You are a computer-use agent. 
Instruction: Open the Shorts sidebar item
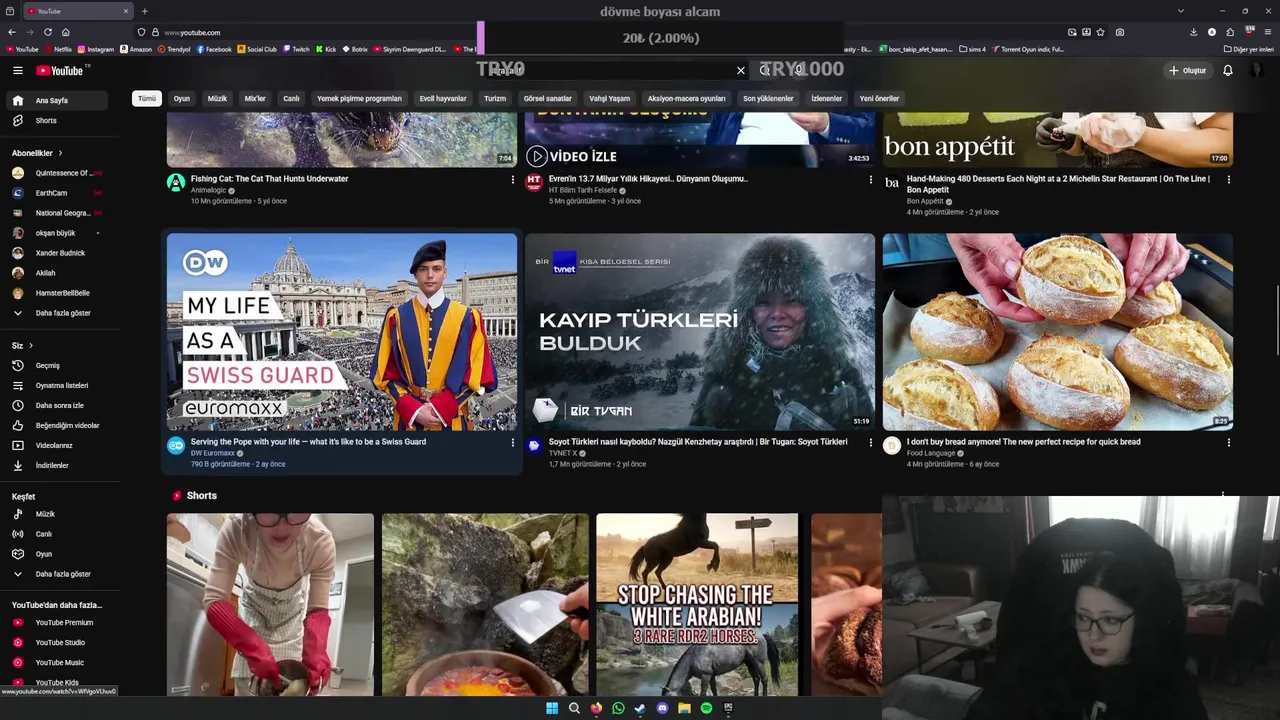pos(60,120)
